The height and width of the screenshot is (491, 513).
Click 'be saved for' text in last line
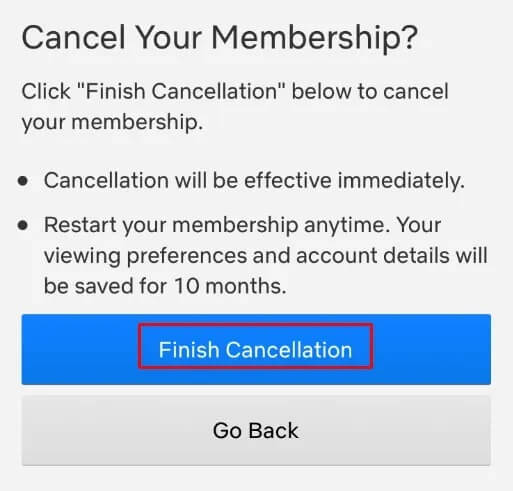[x=106, y=286]
